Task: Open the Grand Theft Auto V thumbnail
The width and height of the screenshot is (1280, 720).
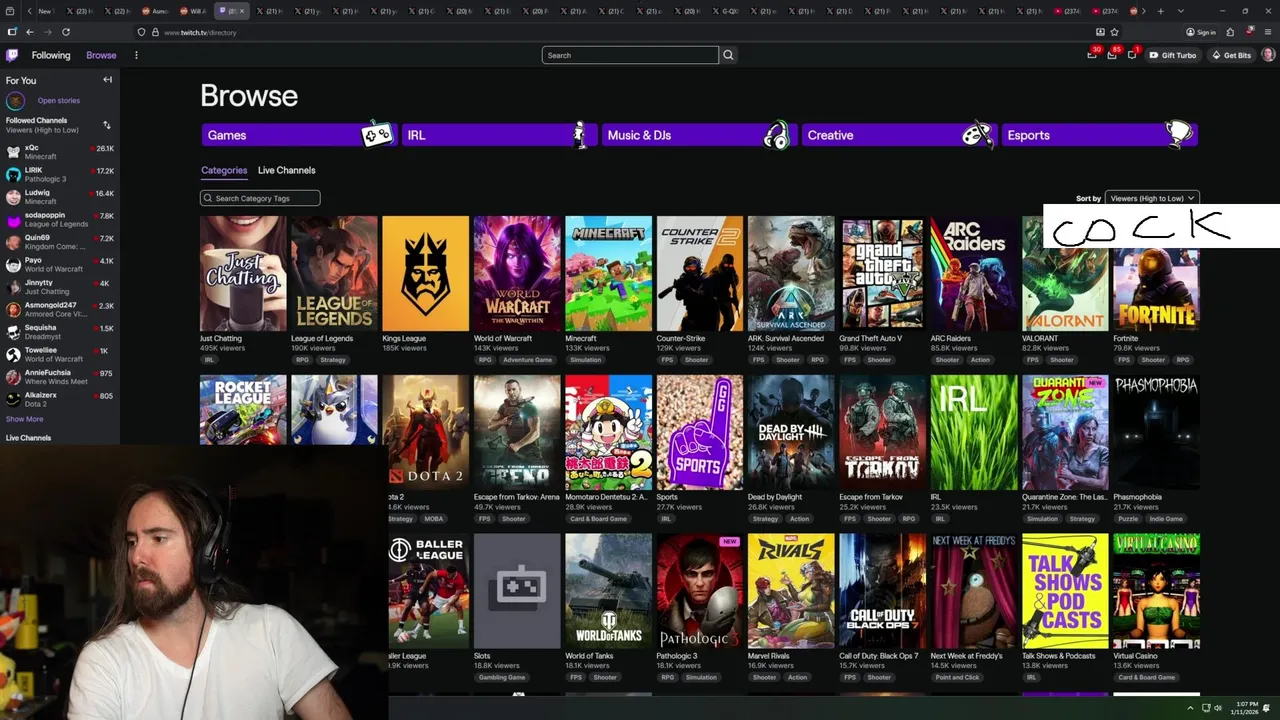Action: [882, 273]
